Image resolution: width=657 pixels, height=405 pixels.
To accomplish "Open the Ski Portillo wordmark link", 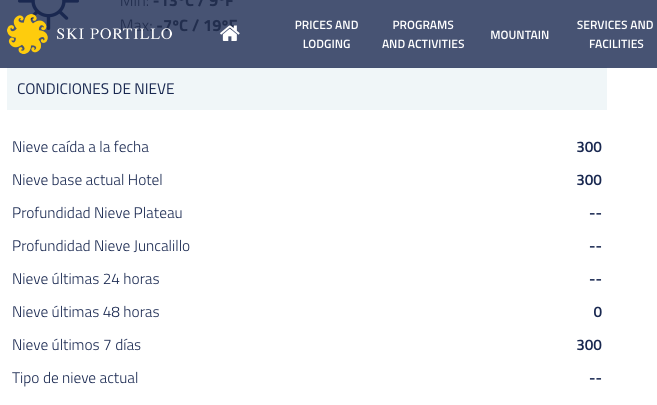I will (114, 34).
